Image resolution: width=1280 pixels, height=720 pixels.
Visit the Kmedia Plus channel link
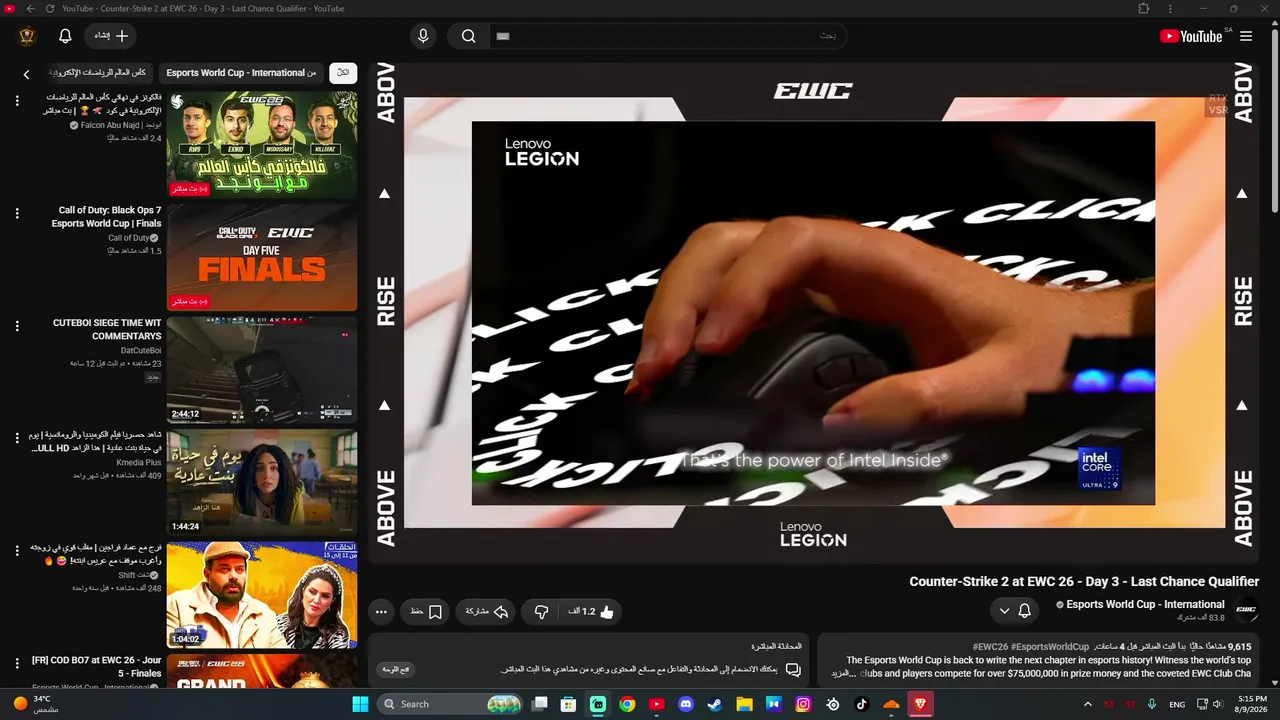pyautogui.click(x=139, y=463)
